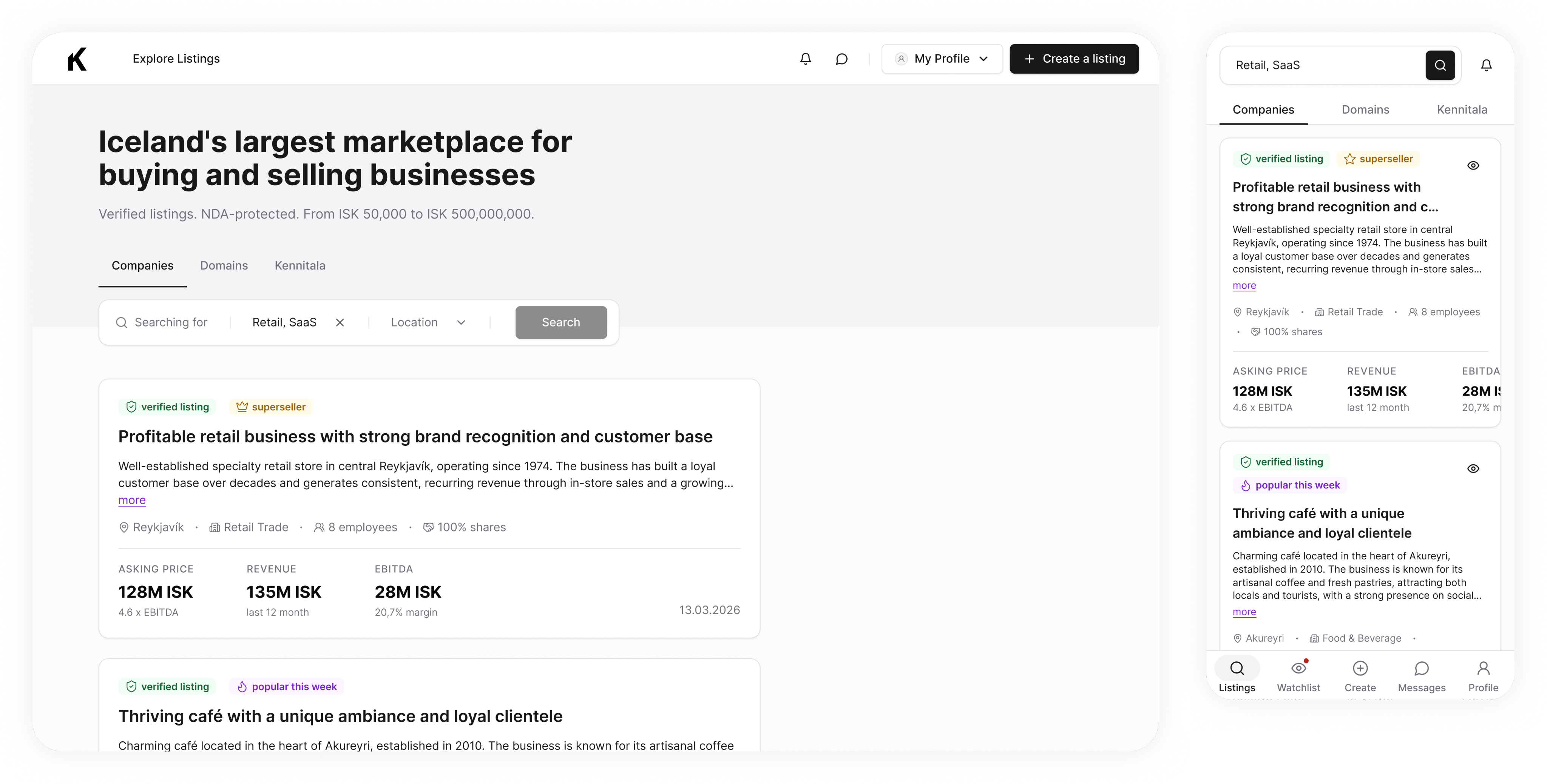1547x784 pixels.
Task: Switch to the Domains tab on desktop
Action: pos(224,265)
